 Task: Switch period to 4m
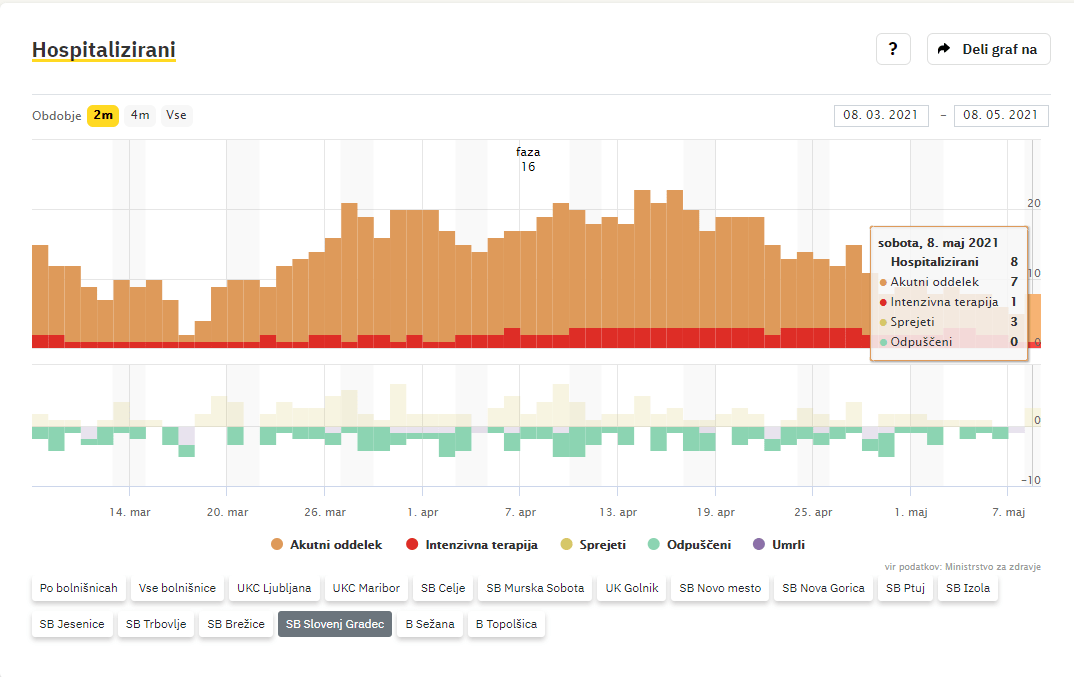pyautogui.click(x=140, y=115)
